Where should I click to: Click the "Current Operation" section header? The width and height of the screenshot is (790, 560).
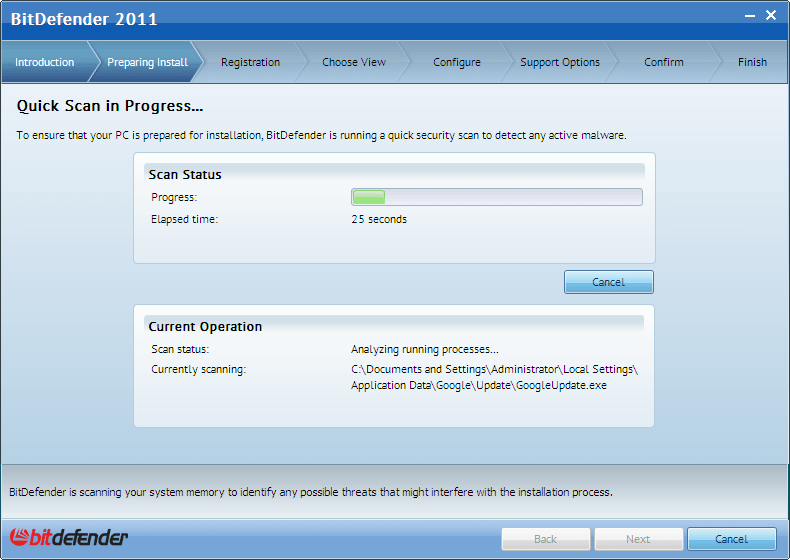pyautogui.click(x=205, y=327)
